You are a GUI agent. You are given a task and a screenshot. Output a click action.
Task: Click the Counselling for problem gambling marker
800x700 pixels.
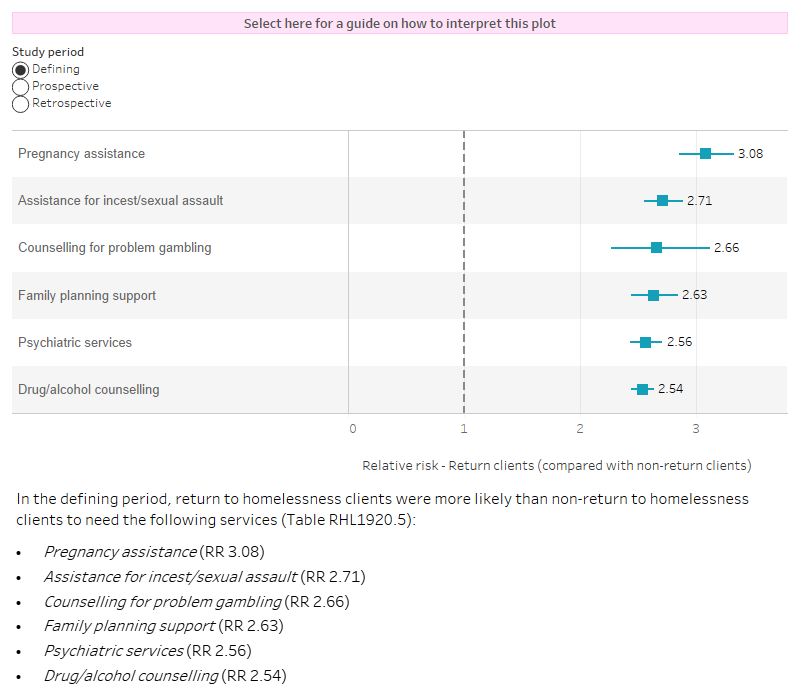coord(657,247)
